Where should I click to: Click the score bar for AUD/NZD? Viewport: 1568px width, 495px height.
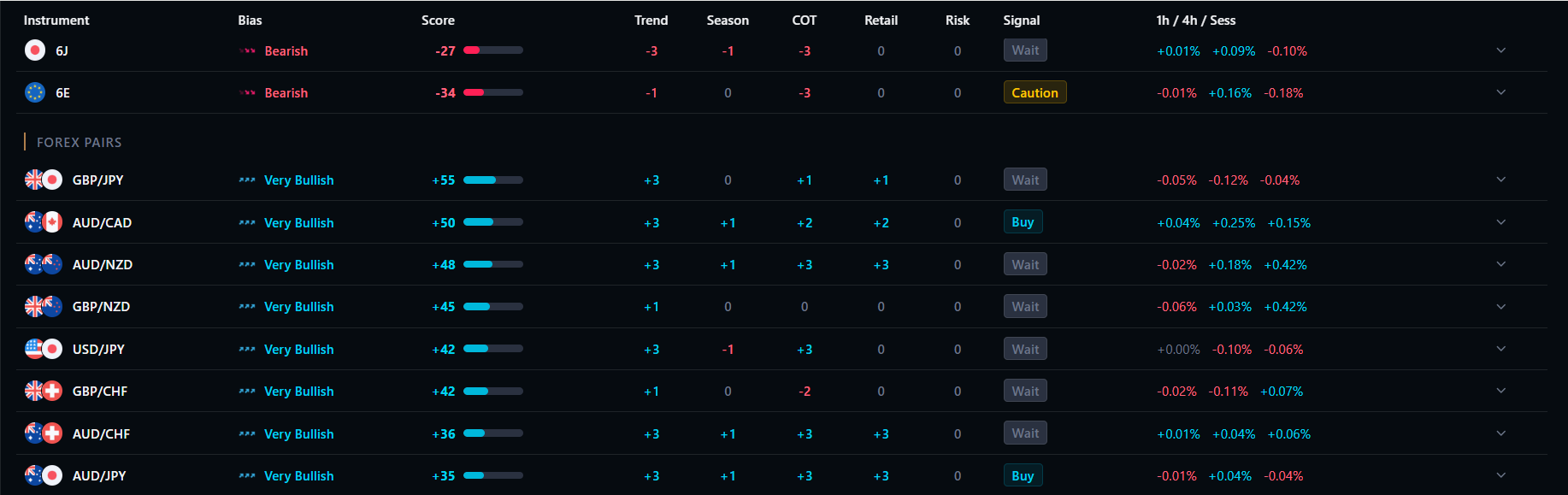coord(492,264)
